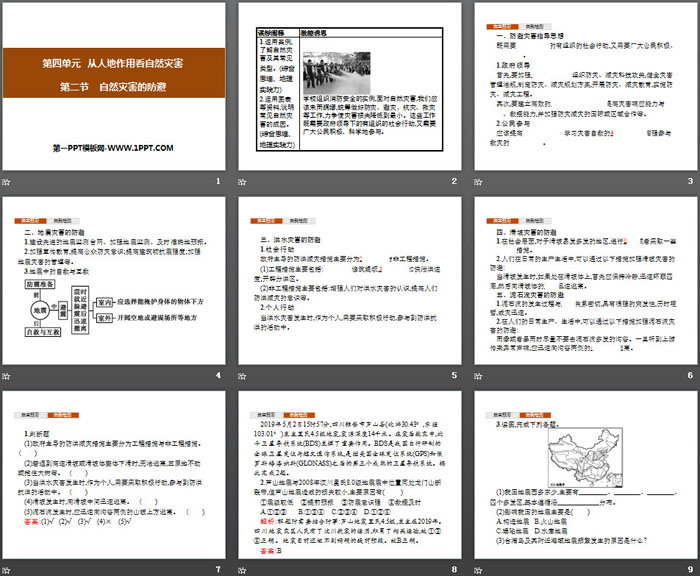Screen dimensions: 700x576
Task: Click the animation star icon under slide 4
Action: click(x=6, y=376)
